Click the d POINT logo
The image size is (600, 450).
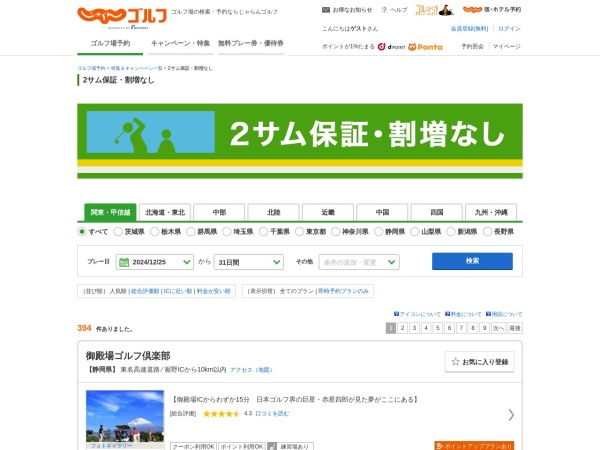pyautogui.click(x=391, y=47)
